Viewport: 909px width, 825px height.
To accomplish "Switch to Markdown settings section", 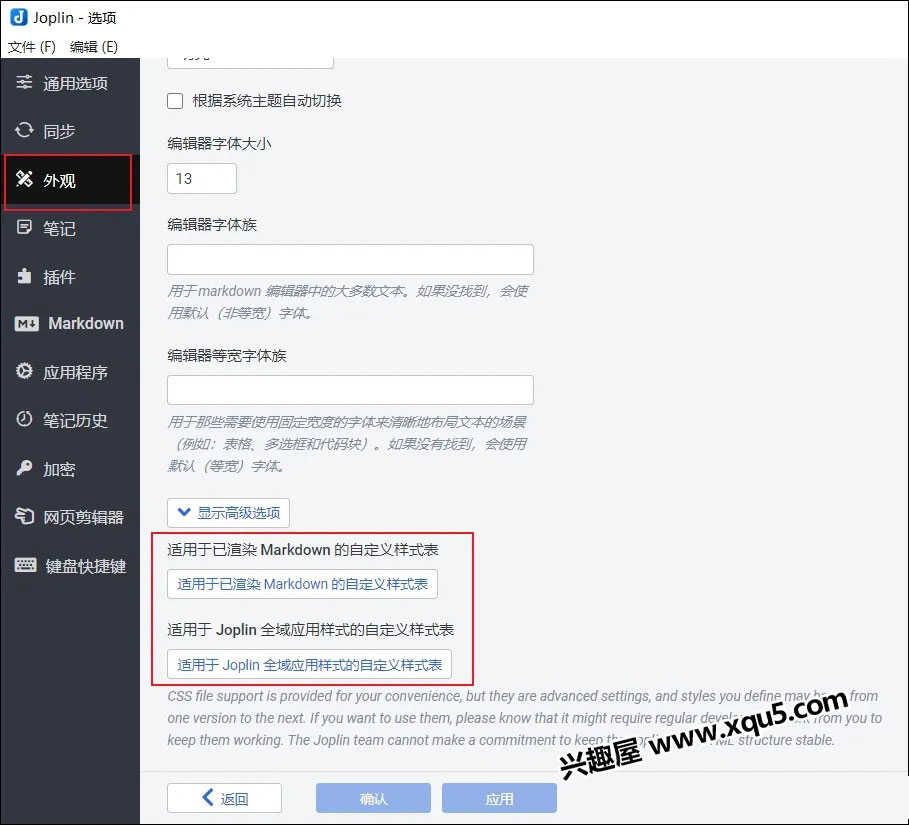I will click(70, 324).
